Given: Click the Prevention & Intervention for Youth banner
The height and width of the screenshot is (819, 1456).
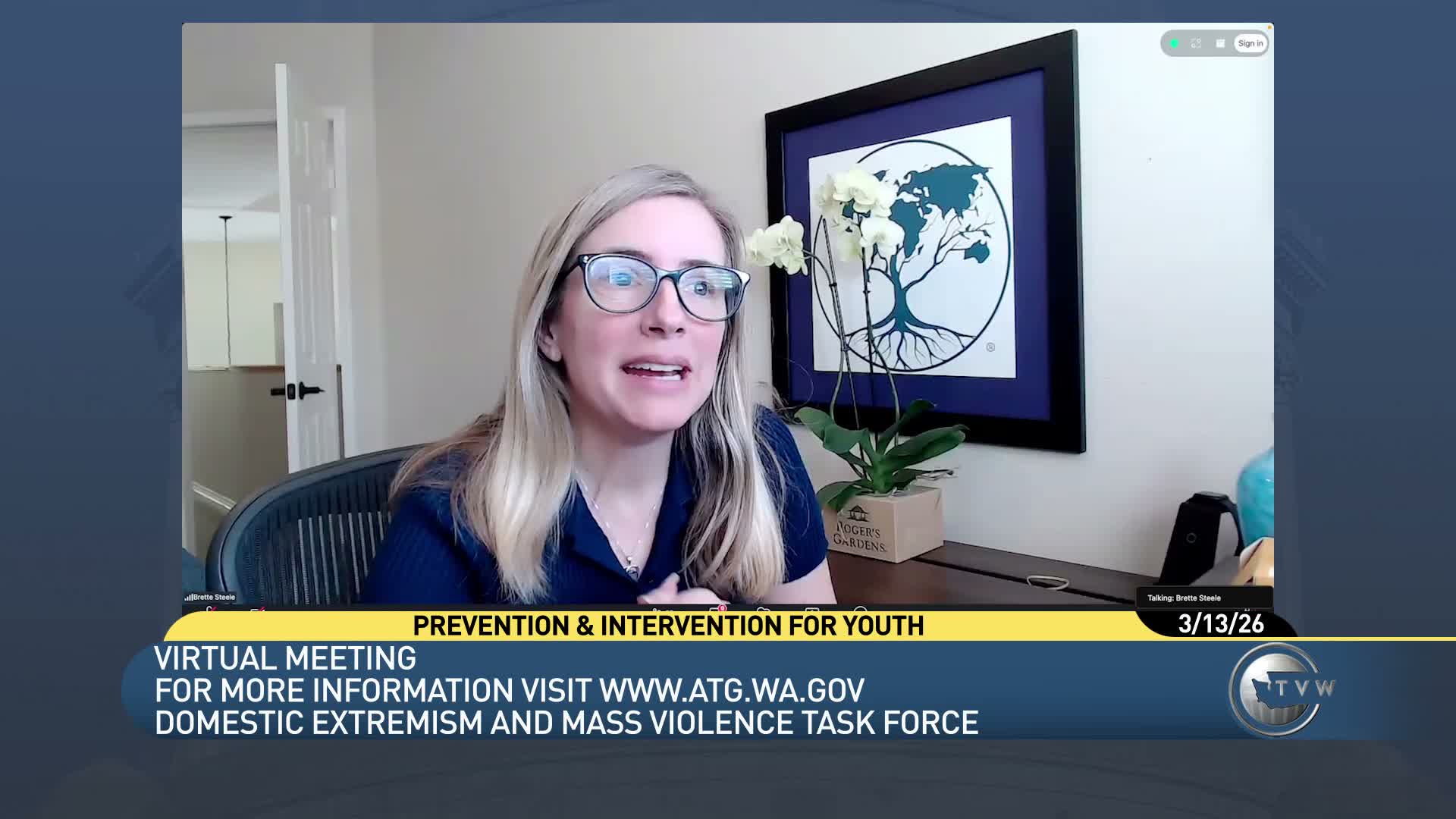Looking at the screenshot, I should pyautogui.click(x=667, y=626).
